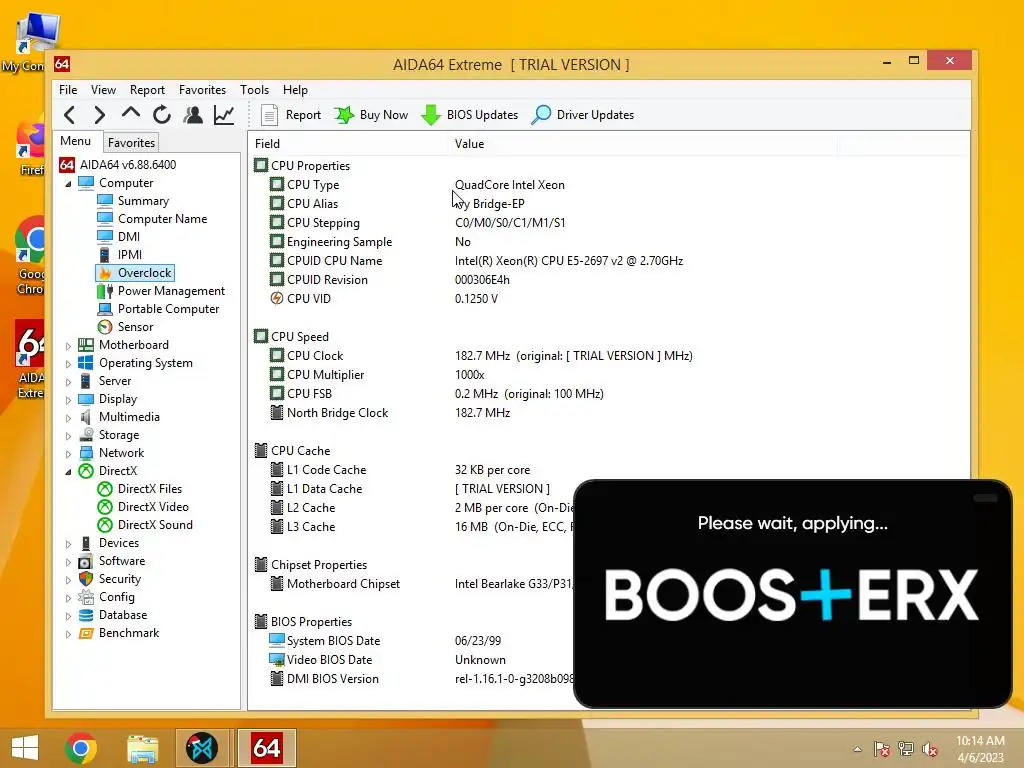The width and height of the screenshot is (1024, 768).
Task: Refresh the page with the circular arrow icon
Action: (x=162, y=115)
